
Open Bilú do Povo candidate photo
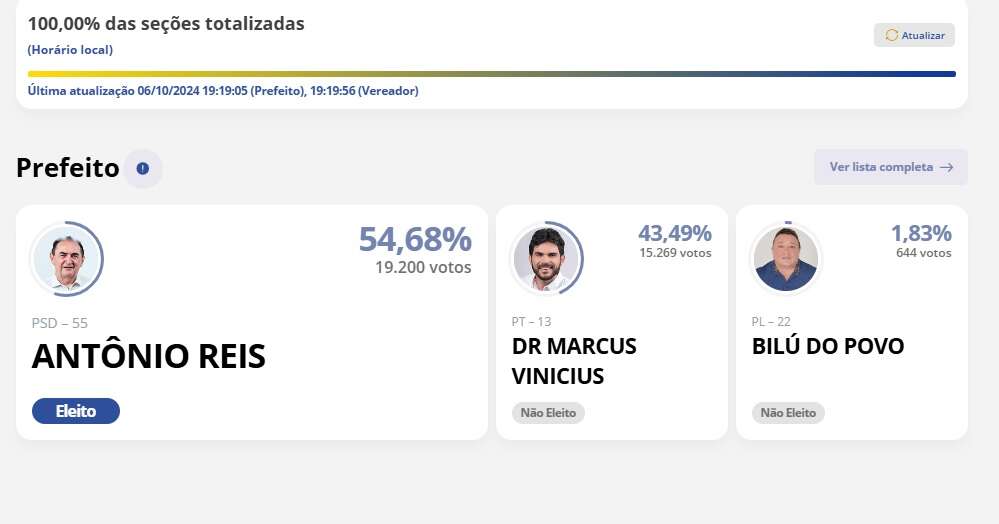click(x=786, y=259)
